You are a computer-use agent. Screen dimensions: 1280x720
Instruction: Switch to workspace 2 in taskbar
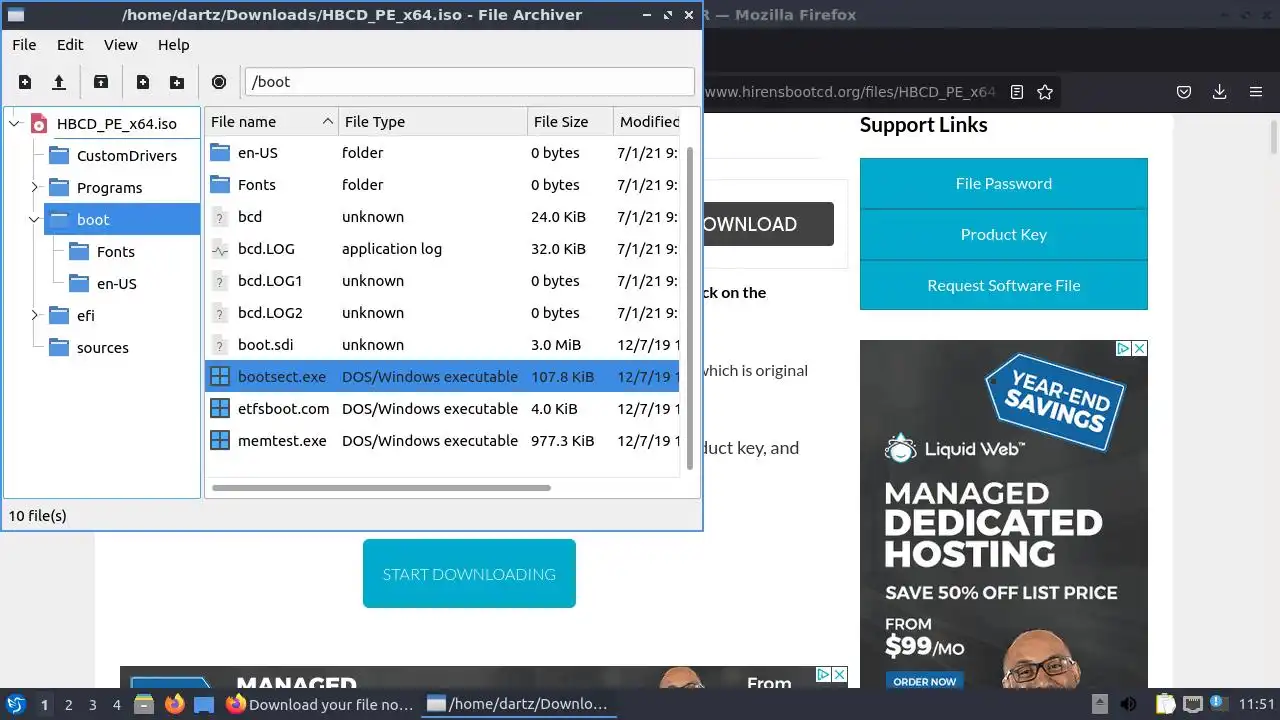click(x=69, y=704)
